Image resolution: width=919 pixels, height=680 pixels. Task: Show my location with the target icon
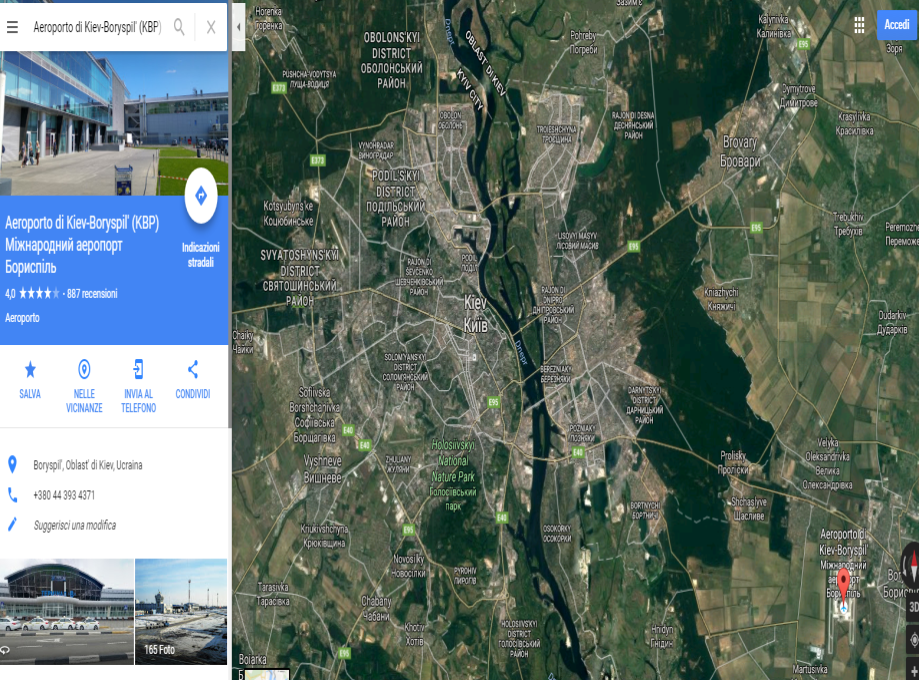point(913,640)
